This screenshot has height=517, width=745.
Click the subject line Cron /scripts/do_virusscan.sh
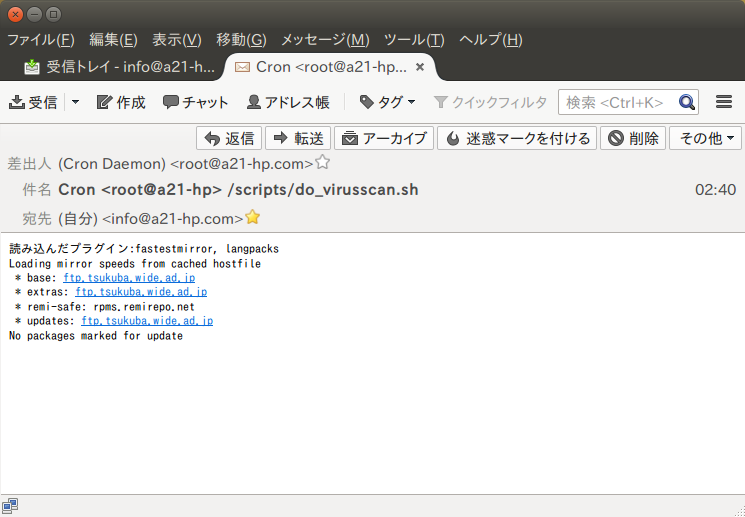pos(238,190)
